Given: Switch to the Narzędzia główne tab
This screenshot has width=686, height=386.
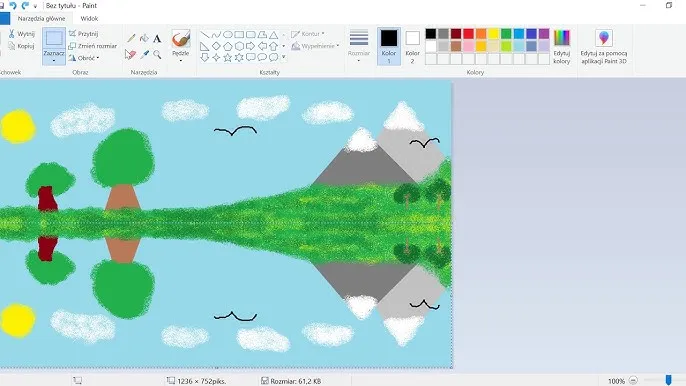Looking at the screenshot, I should point(41,18).
